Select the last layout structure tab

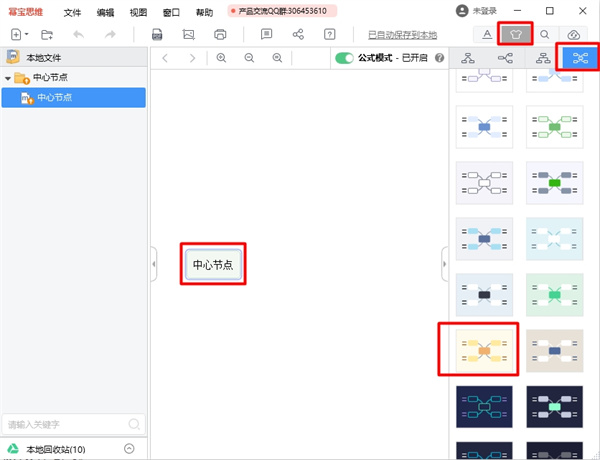[x=578, y=58]
